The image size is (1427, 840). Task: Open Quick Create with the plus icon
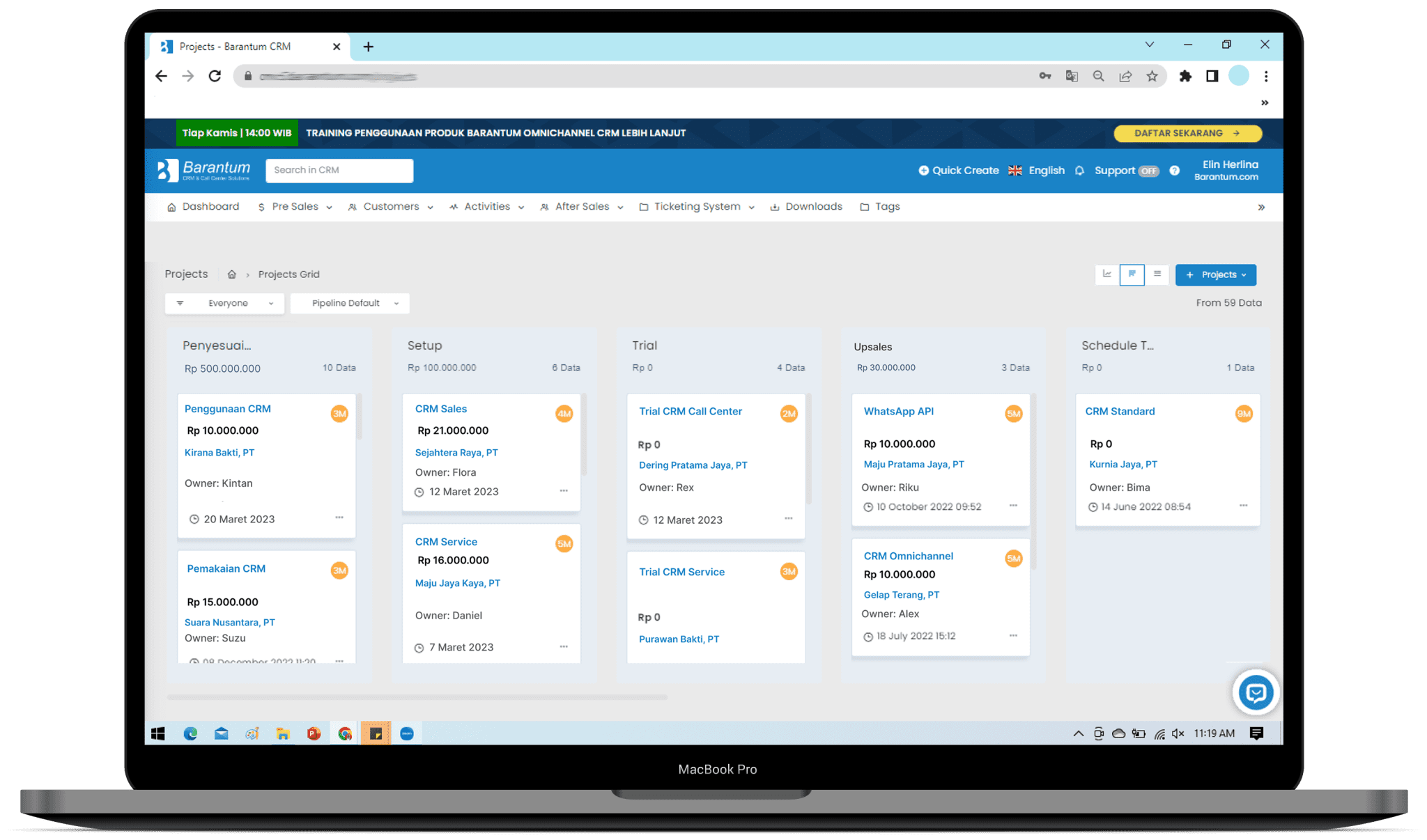coord(924,170)
